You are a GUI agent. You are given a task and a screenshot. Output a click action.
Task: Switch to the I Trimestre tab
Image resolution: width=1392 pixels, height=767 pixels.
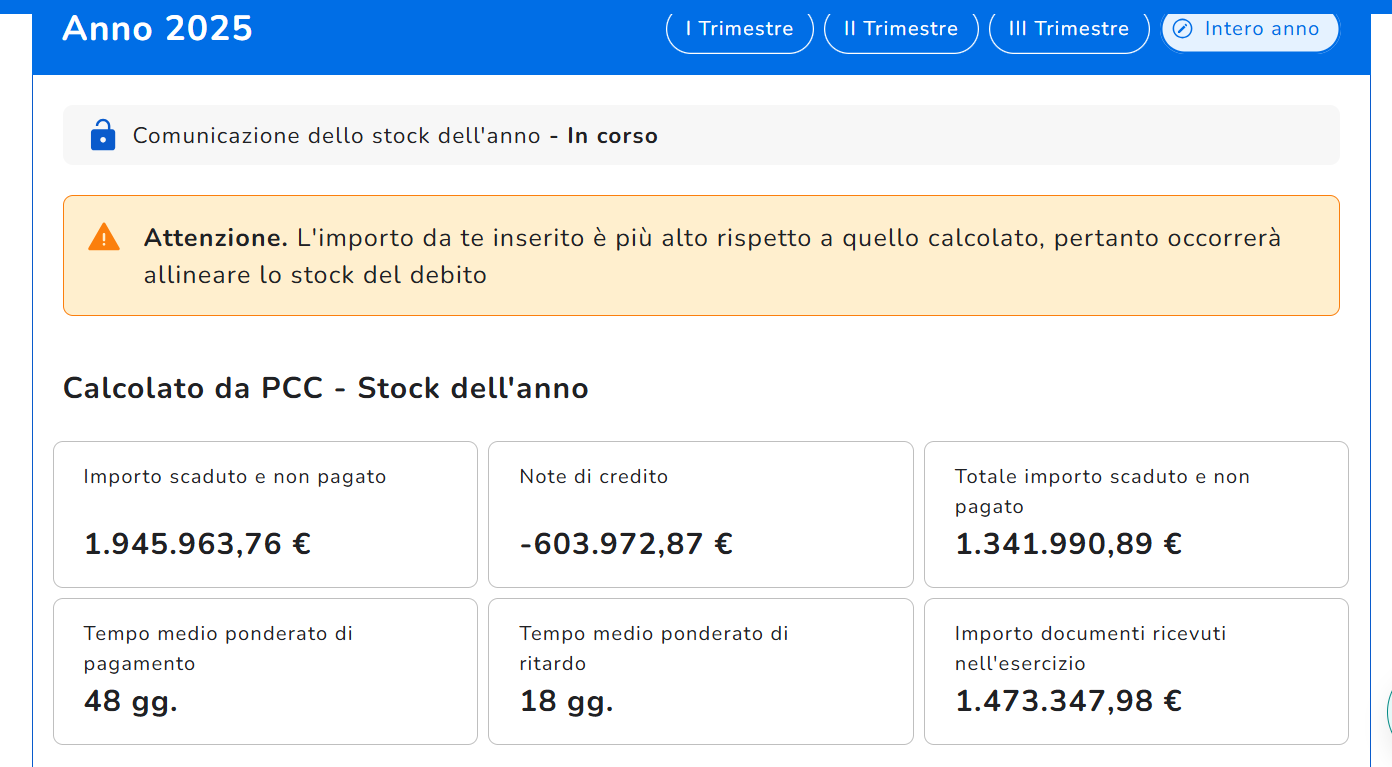tap(739, 29)
